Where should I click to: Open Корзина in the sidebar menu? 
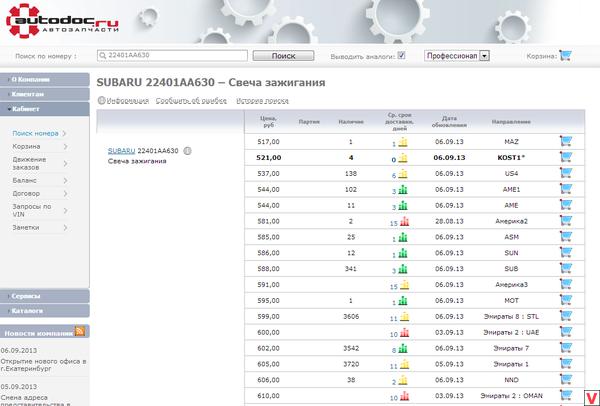click(x=26, y=147)
